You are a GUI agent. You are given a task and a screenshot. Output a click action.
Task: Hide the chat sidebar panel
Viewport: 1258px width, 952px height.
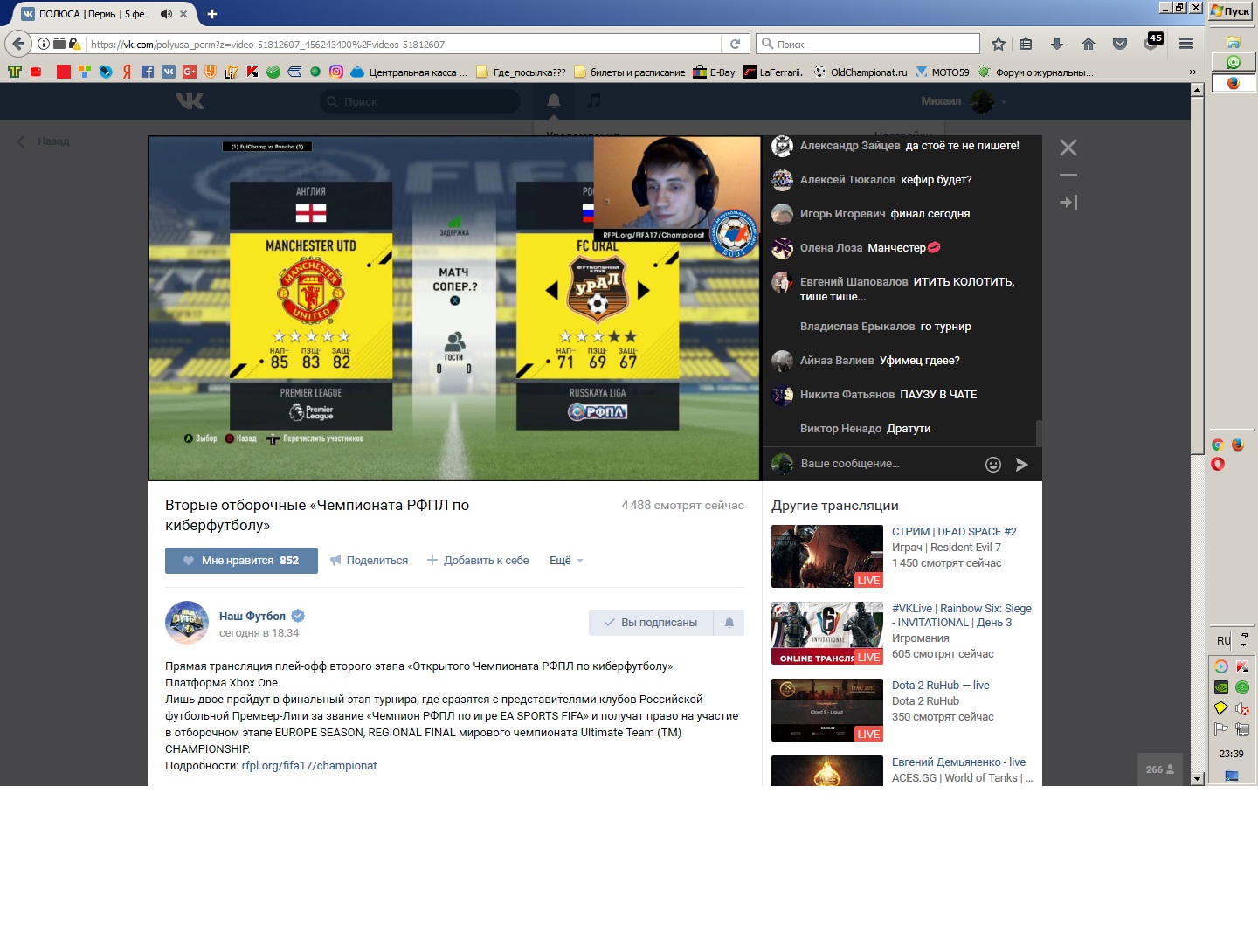click(1068, 203)
